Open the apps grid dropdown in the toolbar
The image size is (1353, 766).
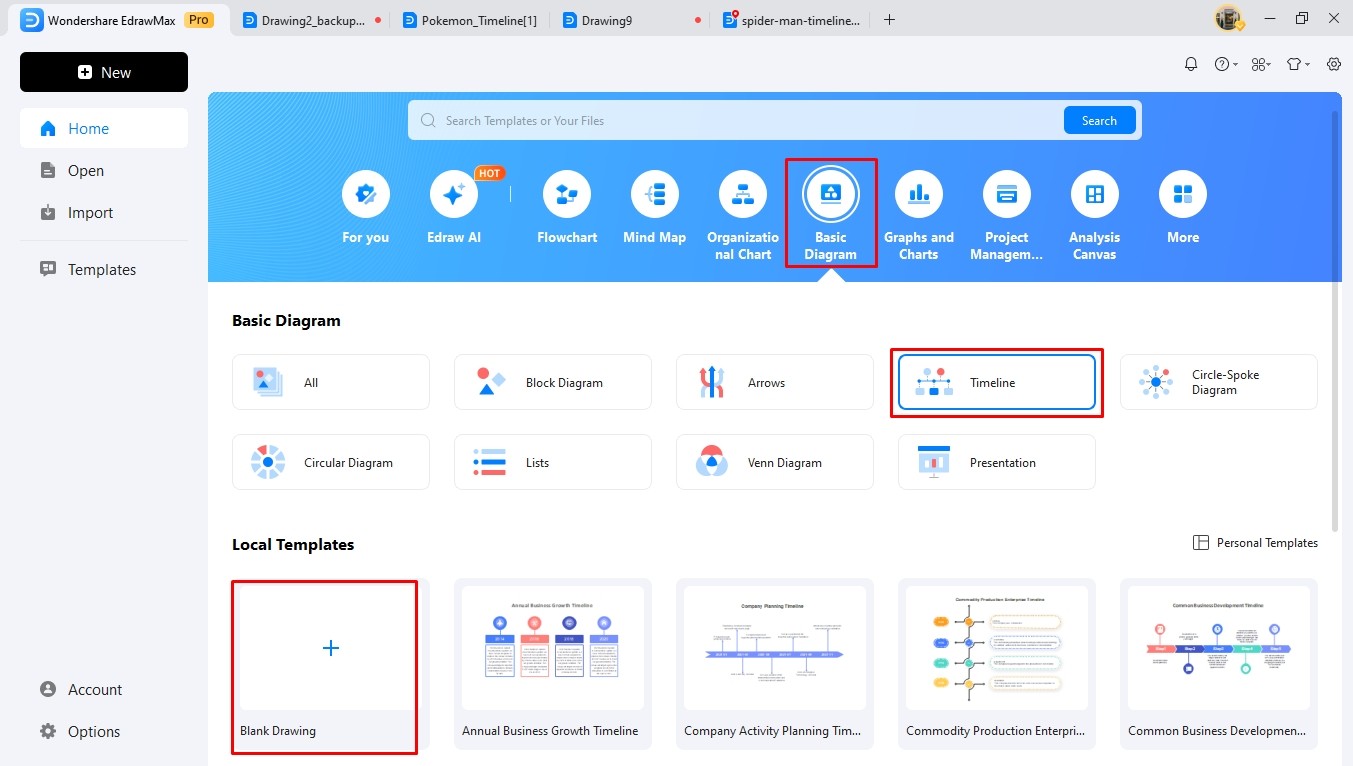(1261, 64)
